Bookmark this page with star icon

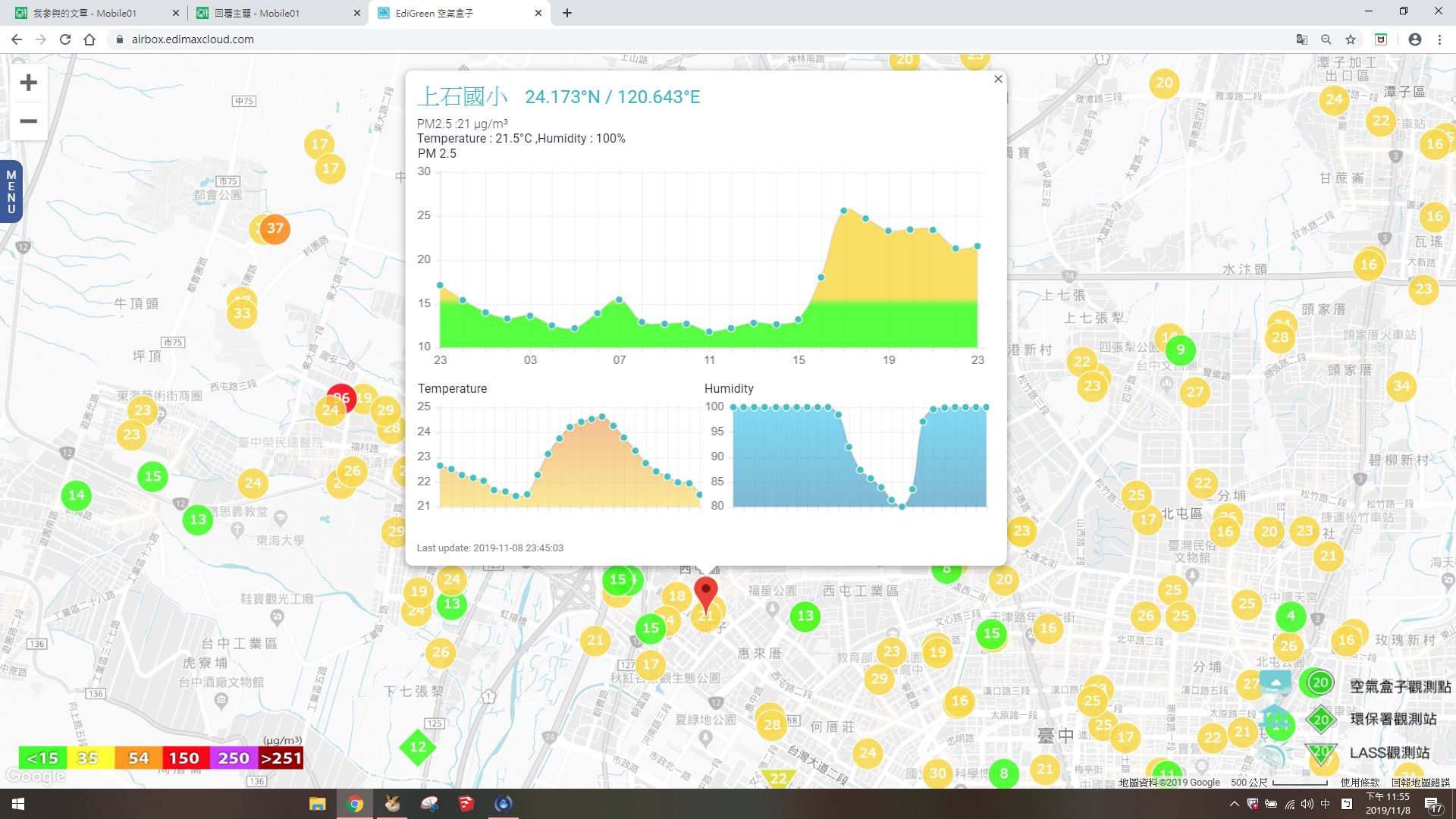click(x=1350, y=39)
